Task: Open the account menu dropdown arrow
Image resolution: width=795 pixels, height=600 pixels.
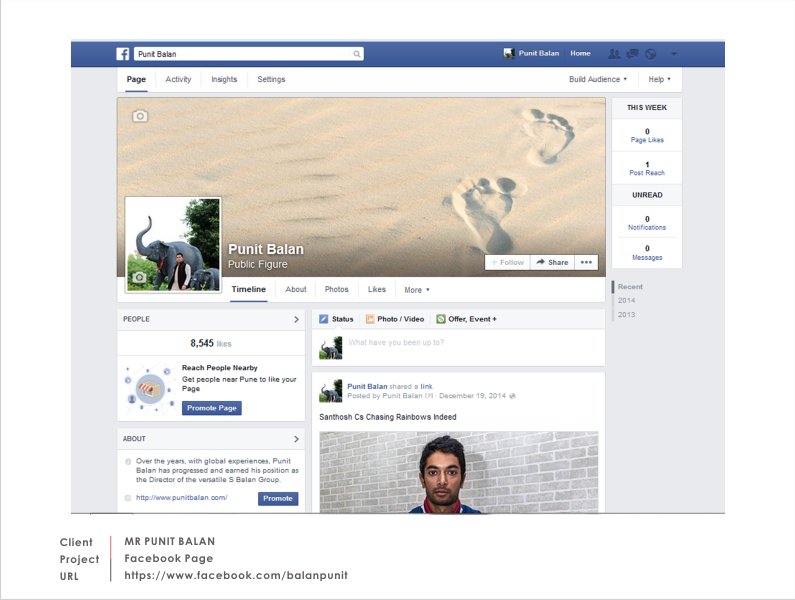Action: tap(674, 54)
